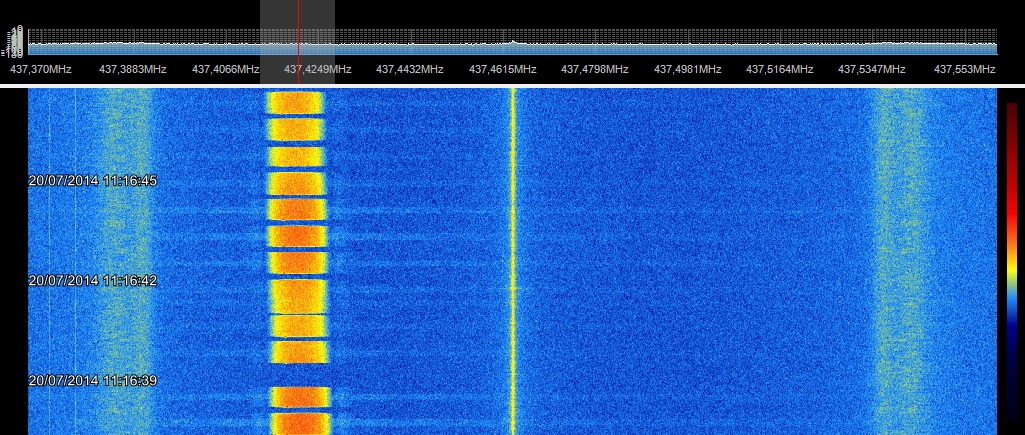Click the 437,4981MHz frequency label

pyautogui.click(x=688, y=70)
